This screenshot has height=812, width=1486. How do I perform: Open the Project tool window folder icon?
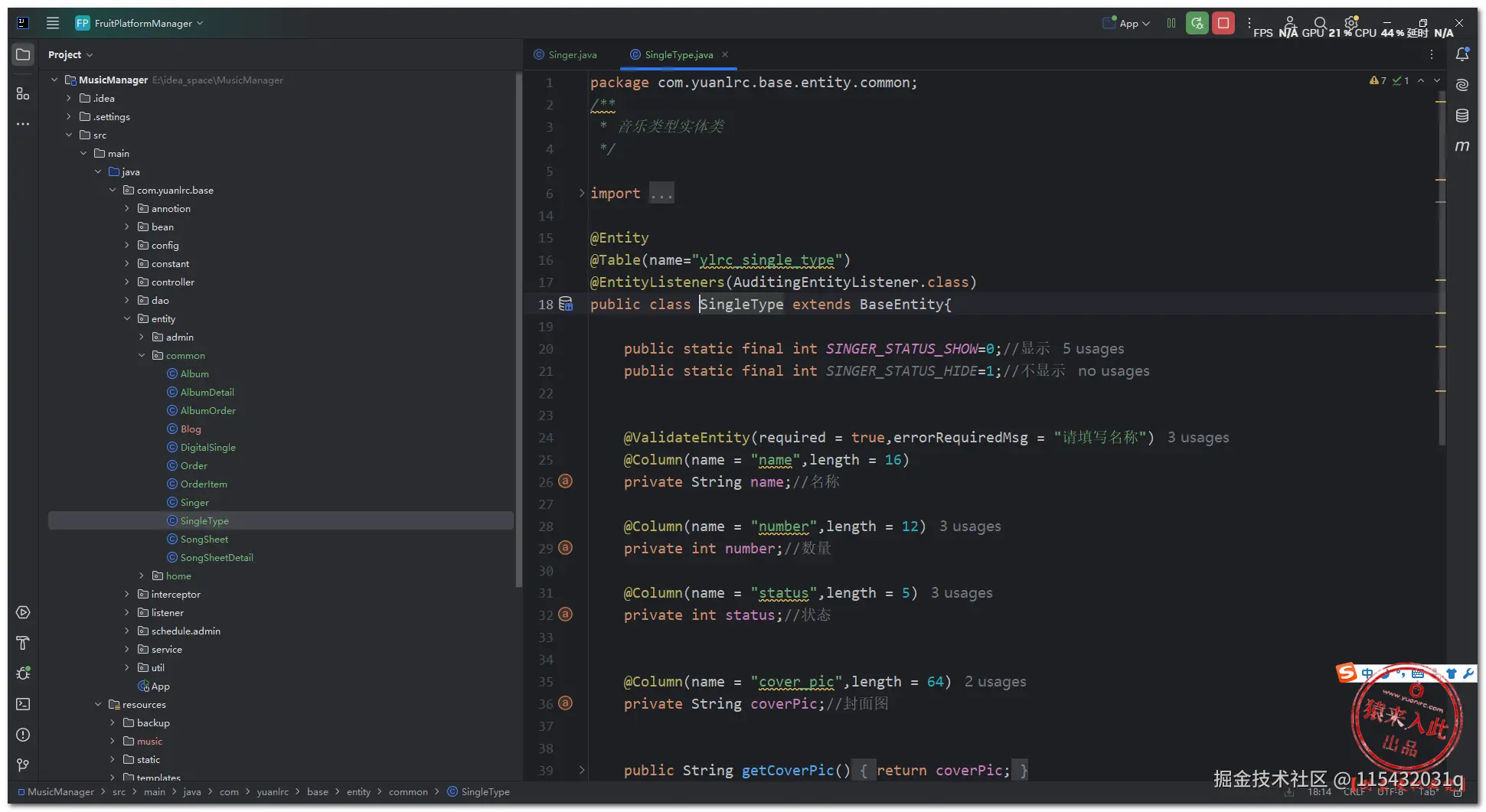pos(23,54)
